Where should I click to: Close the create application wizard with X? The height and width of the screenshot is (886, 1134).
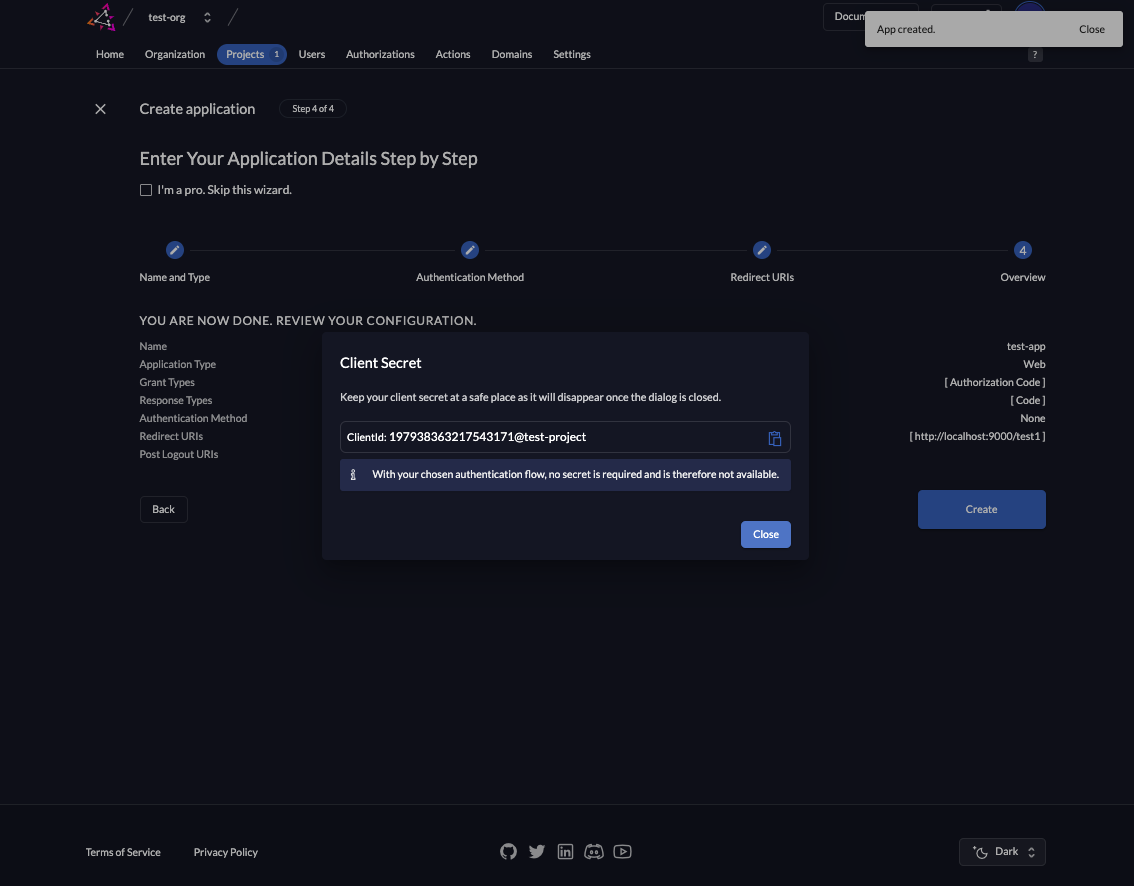tap(101, 109)
